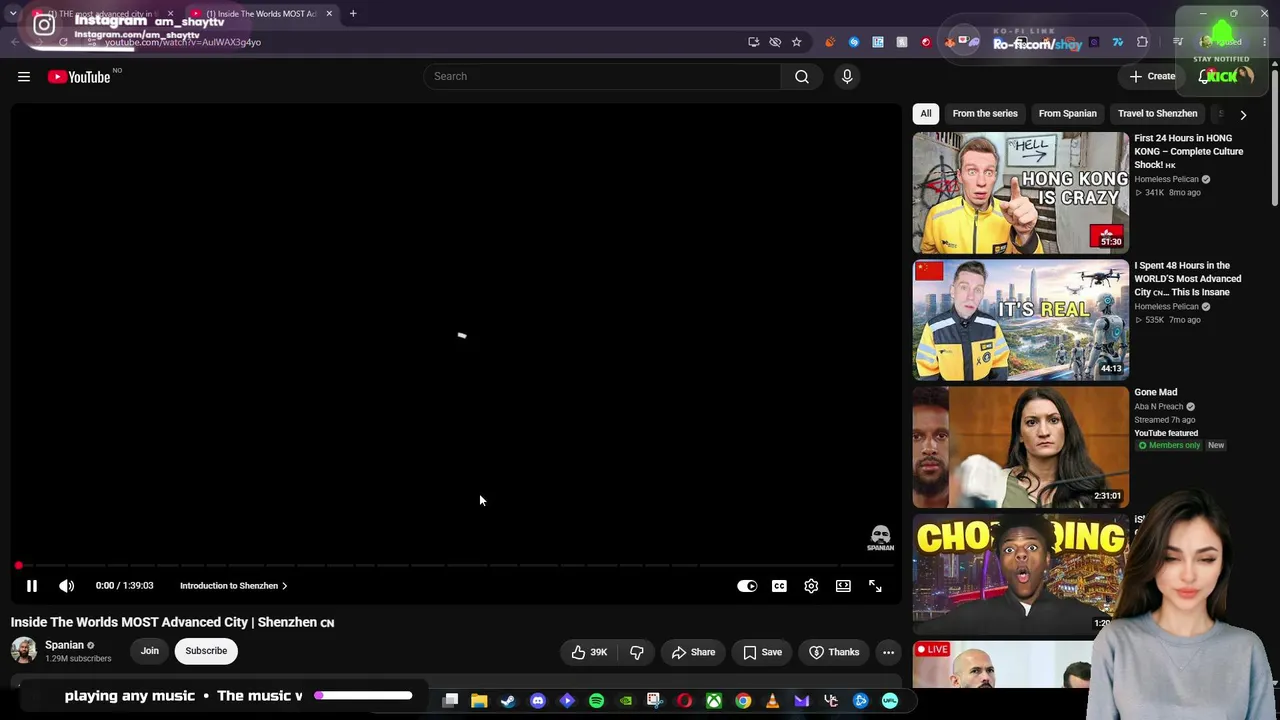Dislike the video with thumbs down
Screen dimensions: 1280x720
tap(636, 652)
